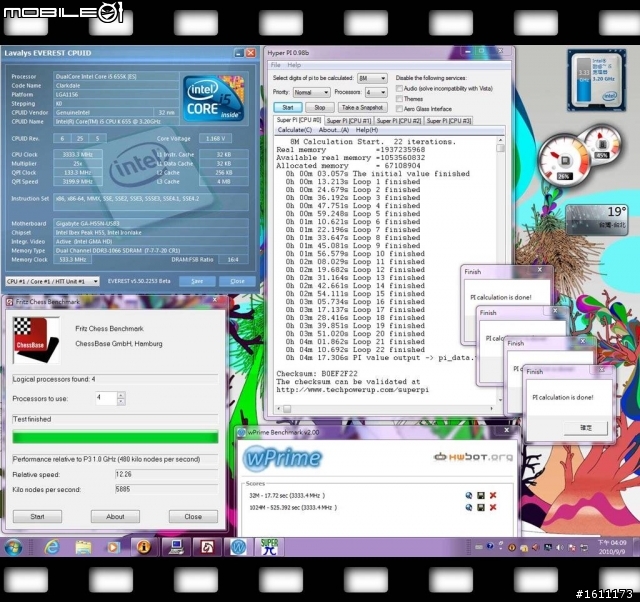Open the pi digits dropdown showing 8M
The image size is (640, 602).
coord(372,78)
